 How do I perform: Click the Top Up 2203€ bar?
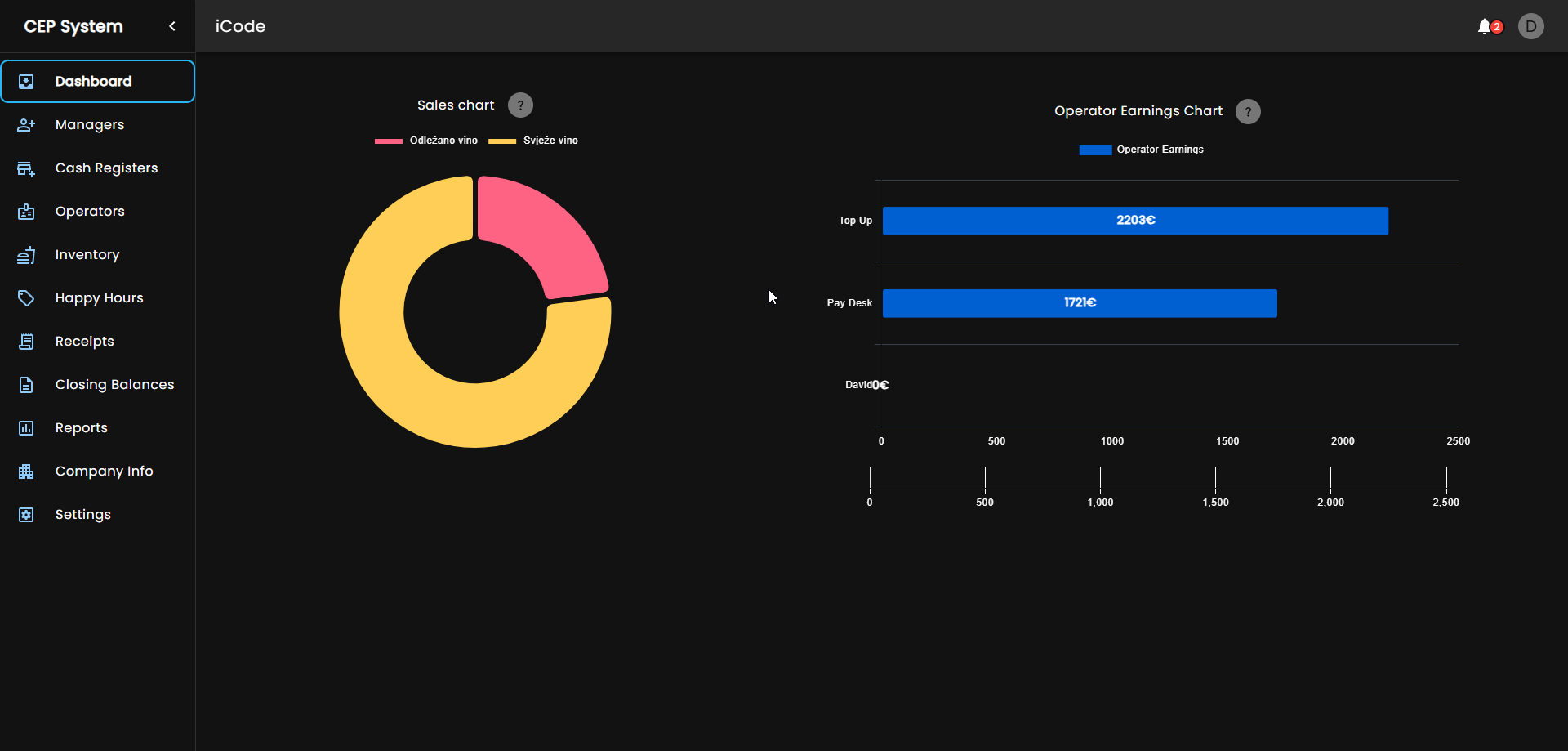tap(1135, 221)
